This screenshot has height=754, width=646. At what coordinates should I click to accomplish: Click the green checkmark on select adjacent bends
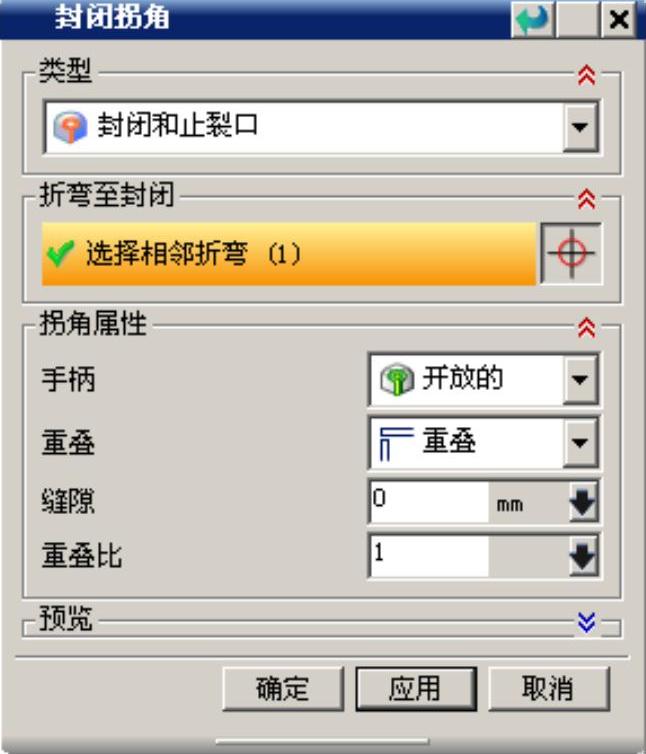(x=61, y=253)
